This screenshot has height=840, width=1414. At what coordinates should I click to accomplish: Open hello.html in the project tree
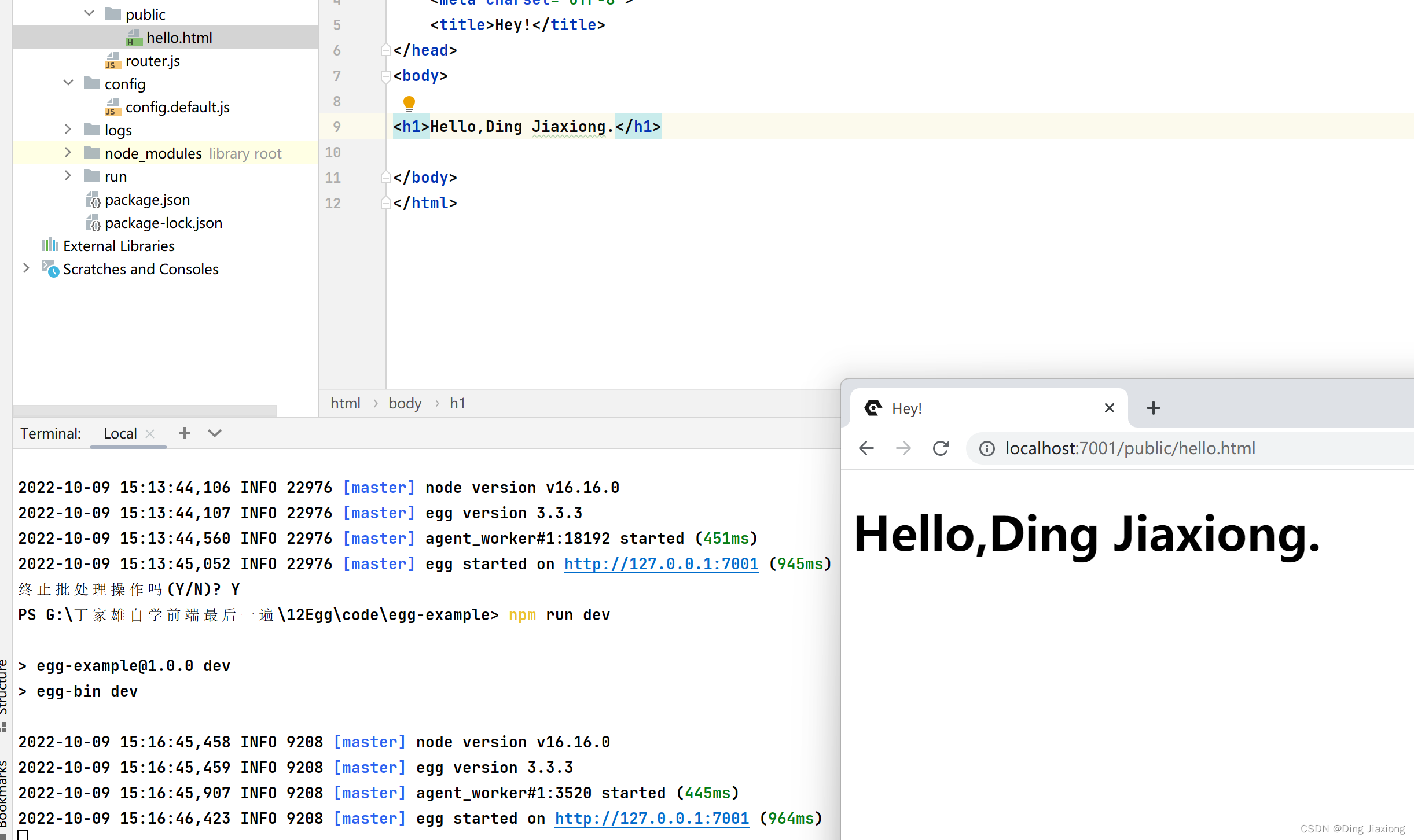click(179, 38)
